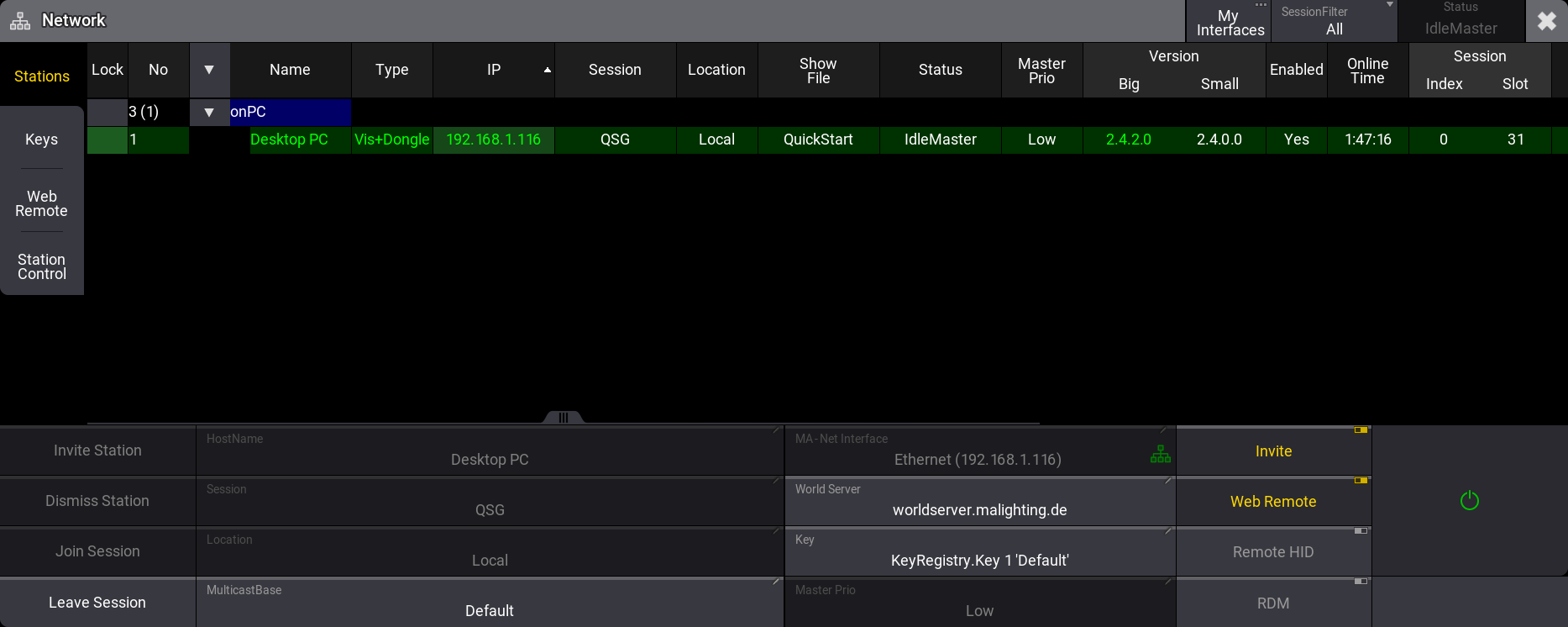Open My Interfaces
The image size is (1568, 627).
[1229, 23]
